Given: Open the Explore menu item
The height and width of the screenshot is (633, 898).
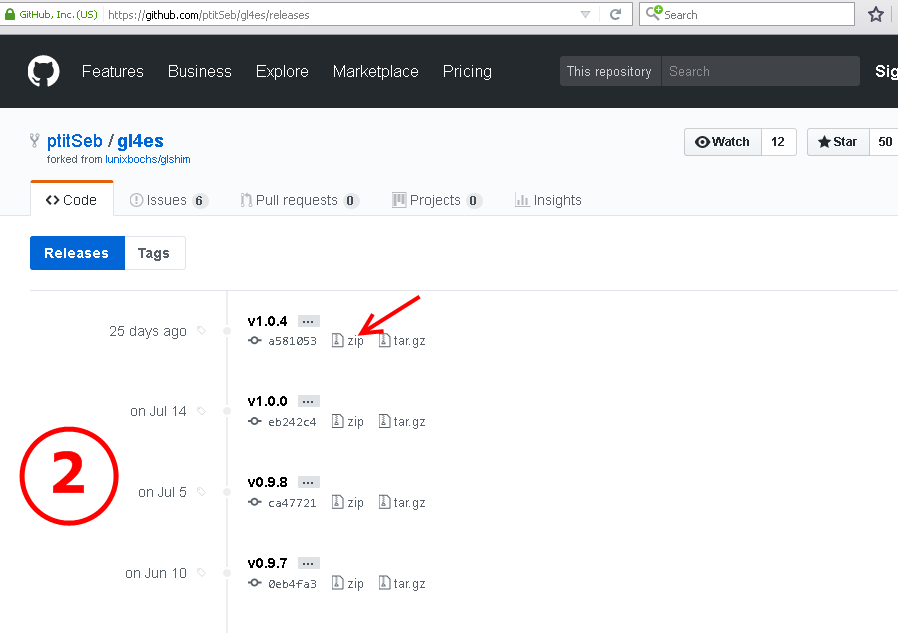Looking at the screenshot, I should tap(282, 71).
